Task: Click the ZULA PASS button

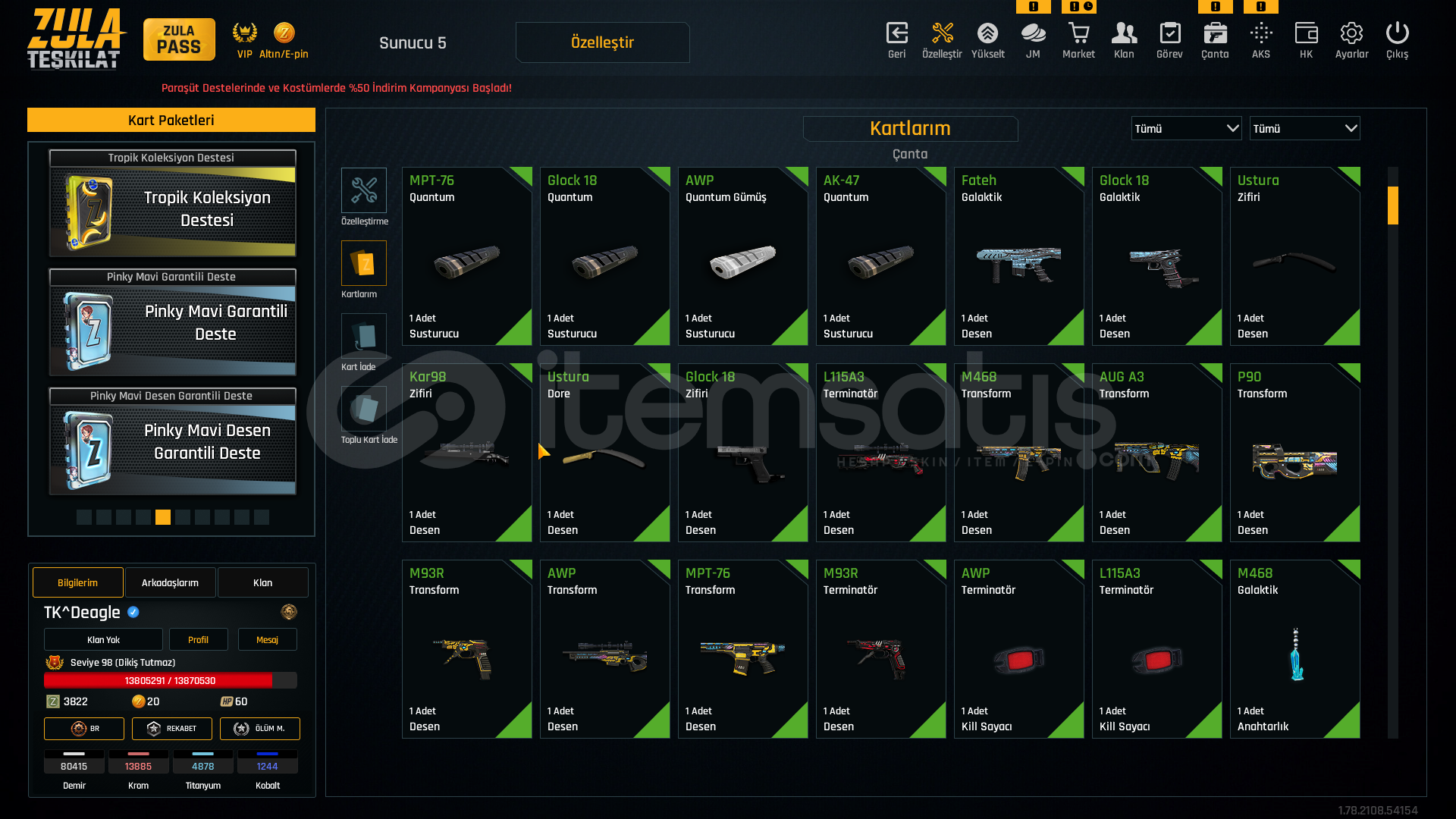Action: click(179, 39)
